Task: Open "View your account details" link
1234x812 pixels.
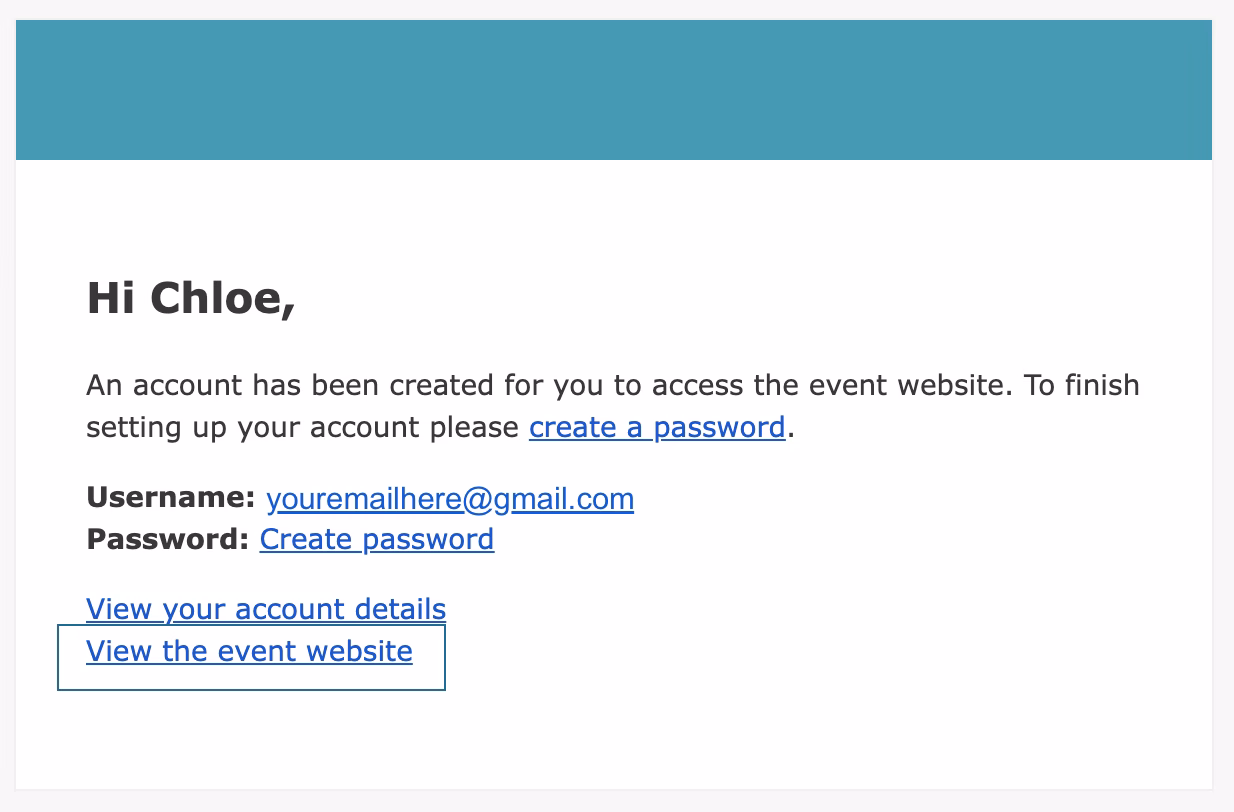Action: pos(266,609)
